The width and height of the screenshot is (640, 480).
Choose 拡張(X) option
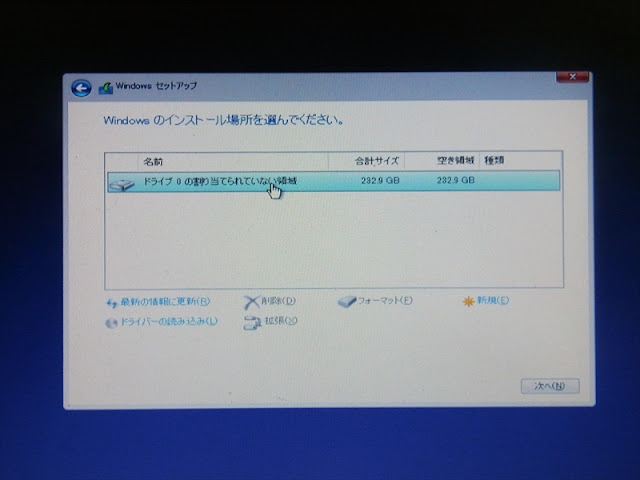coord(281,321)
